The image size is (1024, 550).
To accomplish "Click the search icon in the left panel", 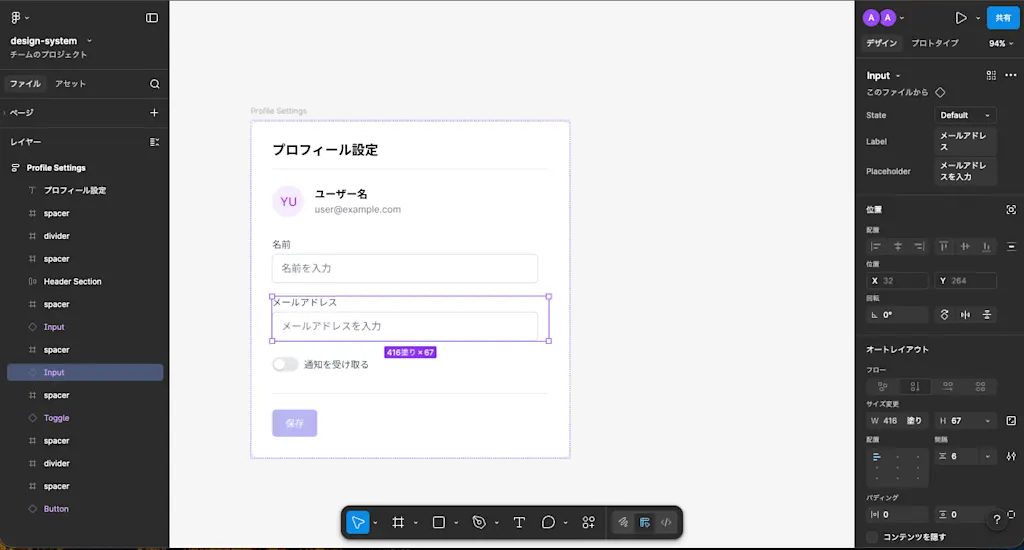I will point(155,84).
